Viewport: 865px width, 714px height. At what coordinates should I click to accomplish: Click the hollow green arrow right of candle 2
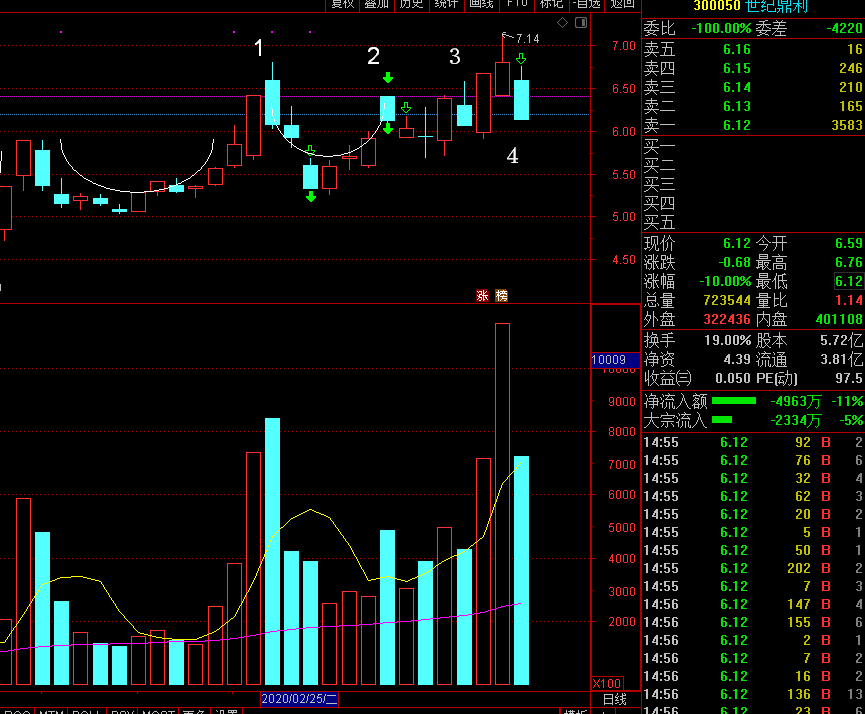click(406, 107)
